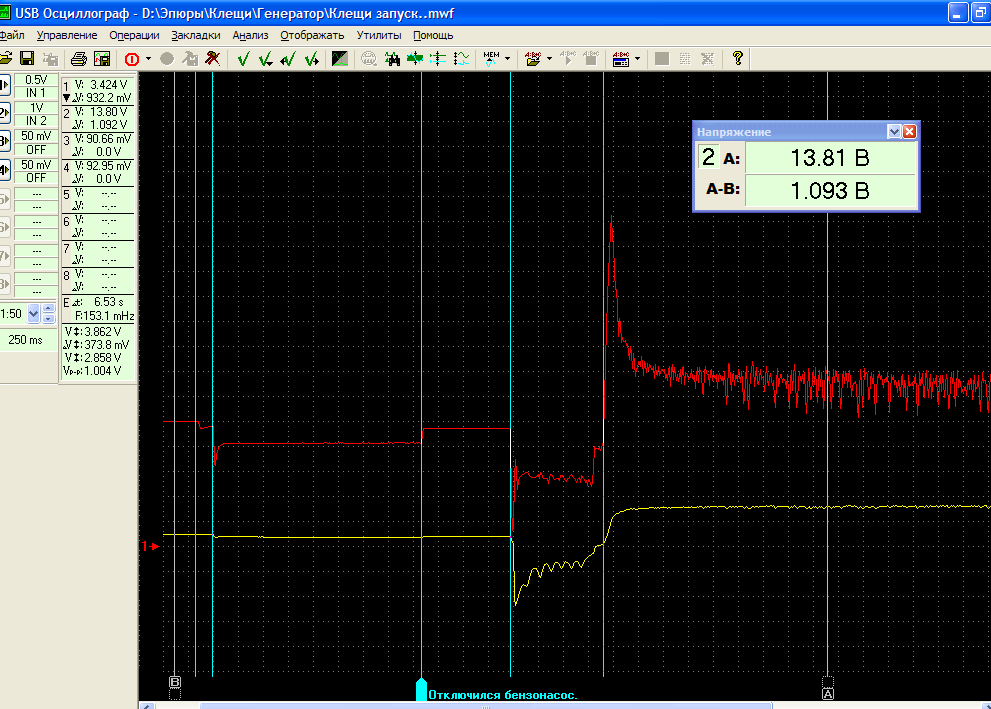The width and height of the screenshot is (991, 709).
Task: Open the Закладки menu
Action: coord(196,35)
